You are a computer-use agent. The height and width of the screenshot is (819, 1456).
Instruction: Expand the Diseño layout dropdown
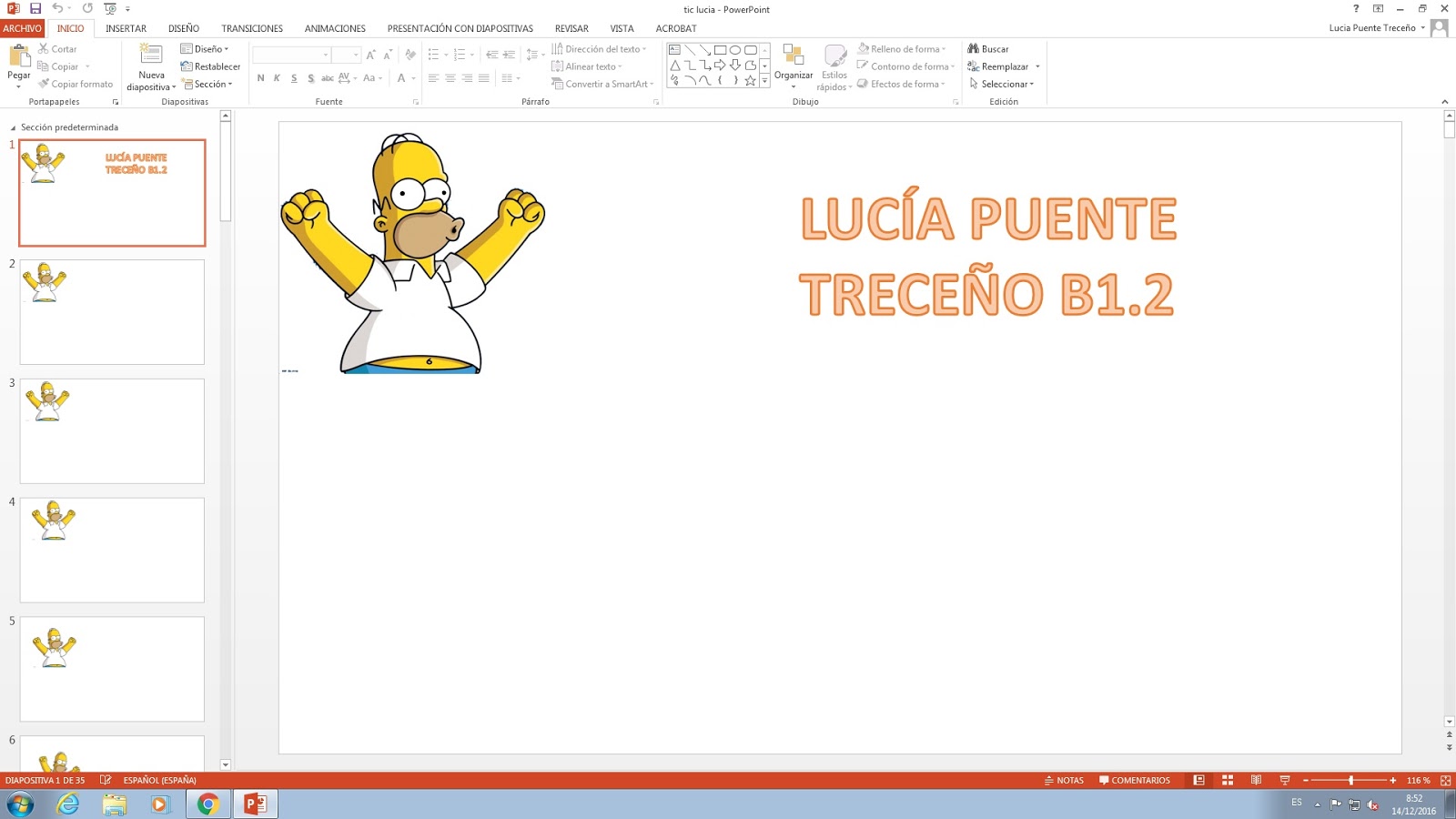(x=205, y=49)
